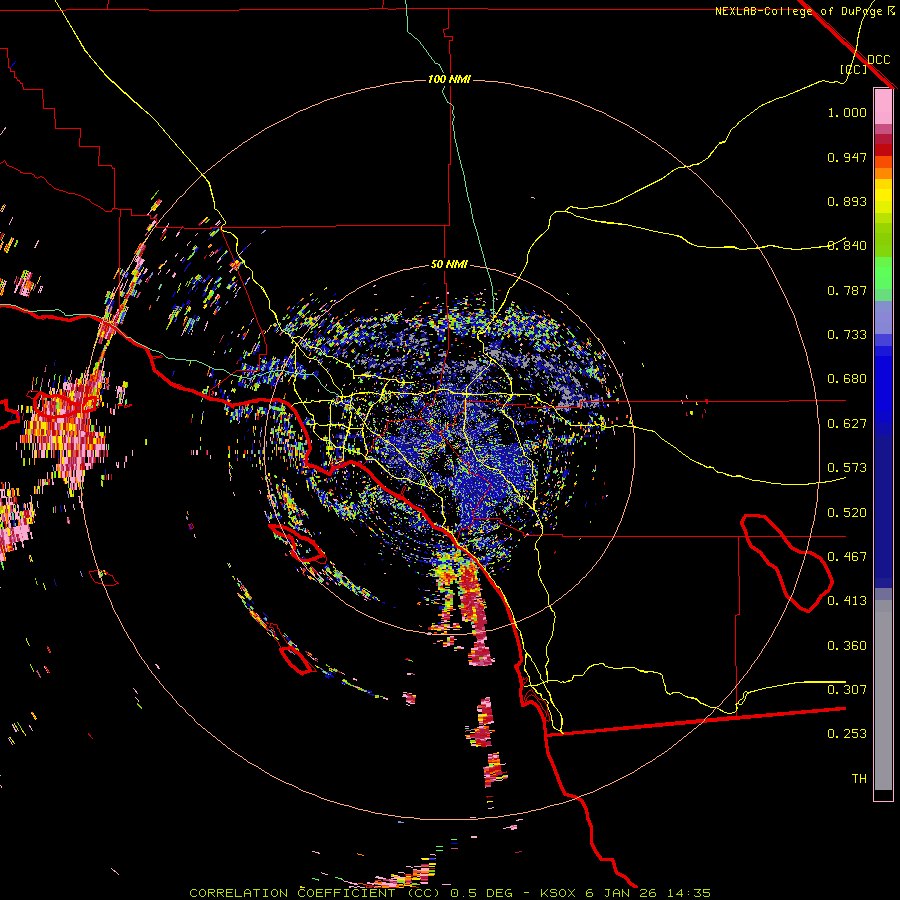The height and width of the screenshot is (900, 900).
Task: Click the 0.680 scale value
Action: 847,379
